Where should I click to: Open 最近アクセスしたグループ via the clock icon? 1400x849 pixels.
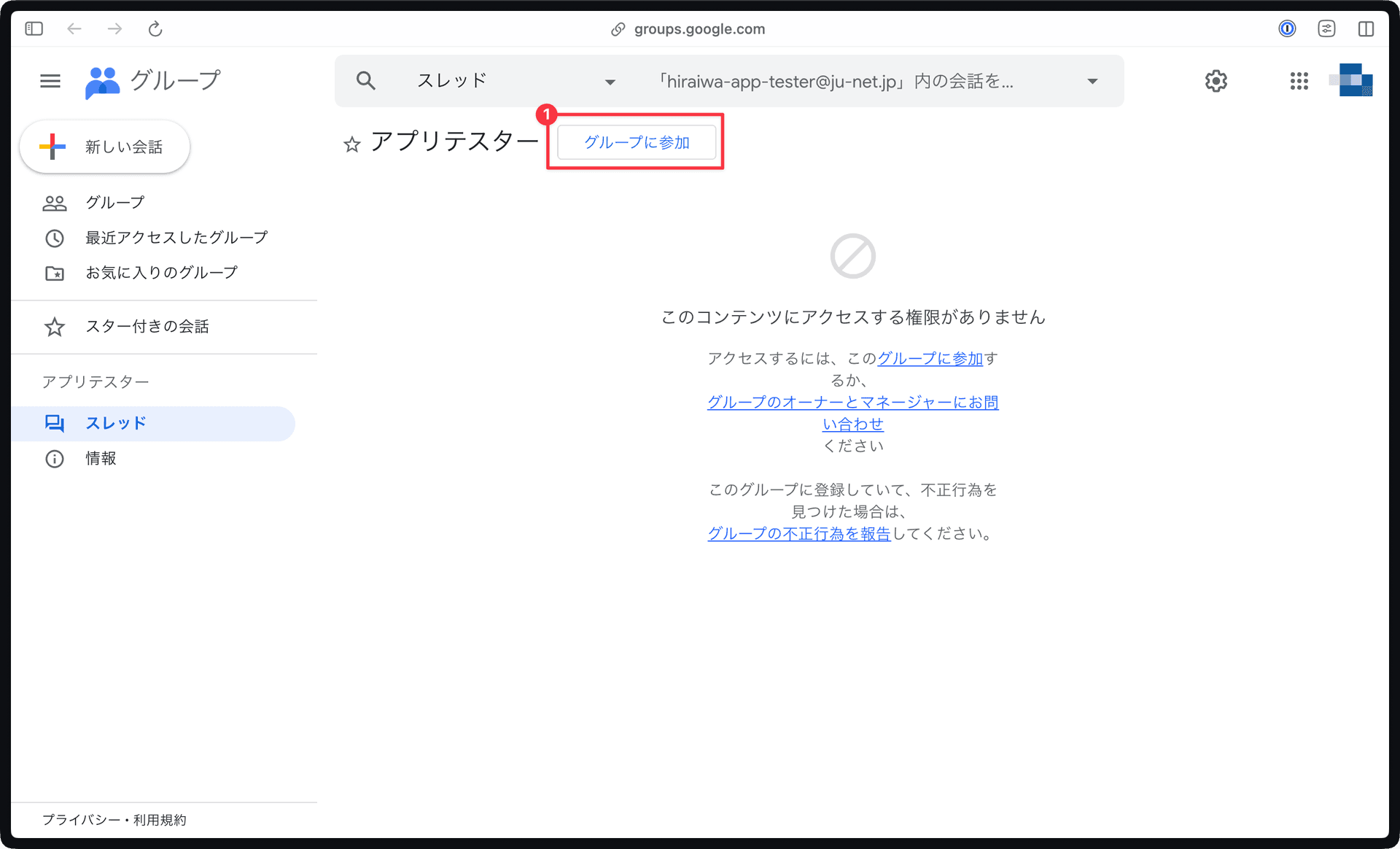pyautogui.click(x=55, y=238)
